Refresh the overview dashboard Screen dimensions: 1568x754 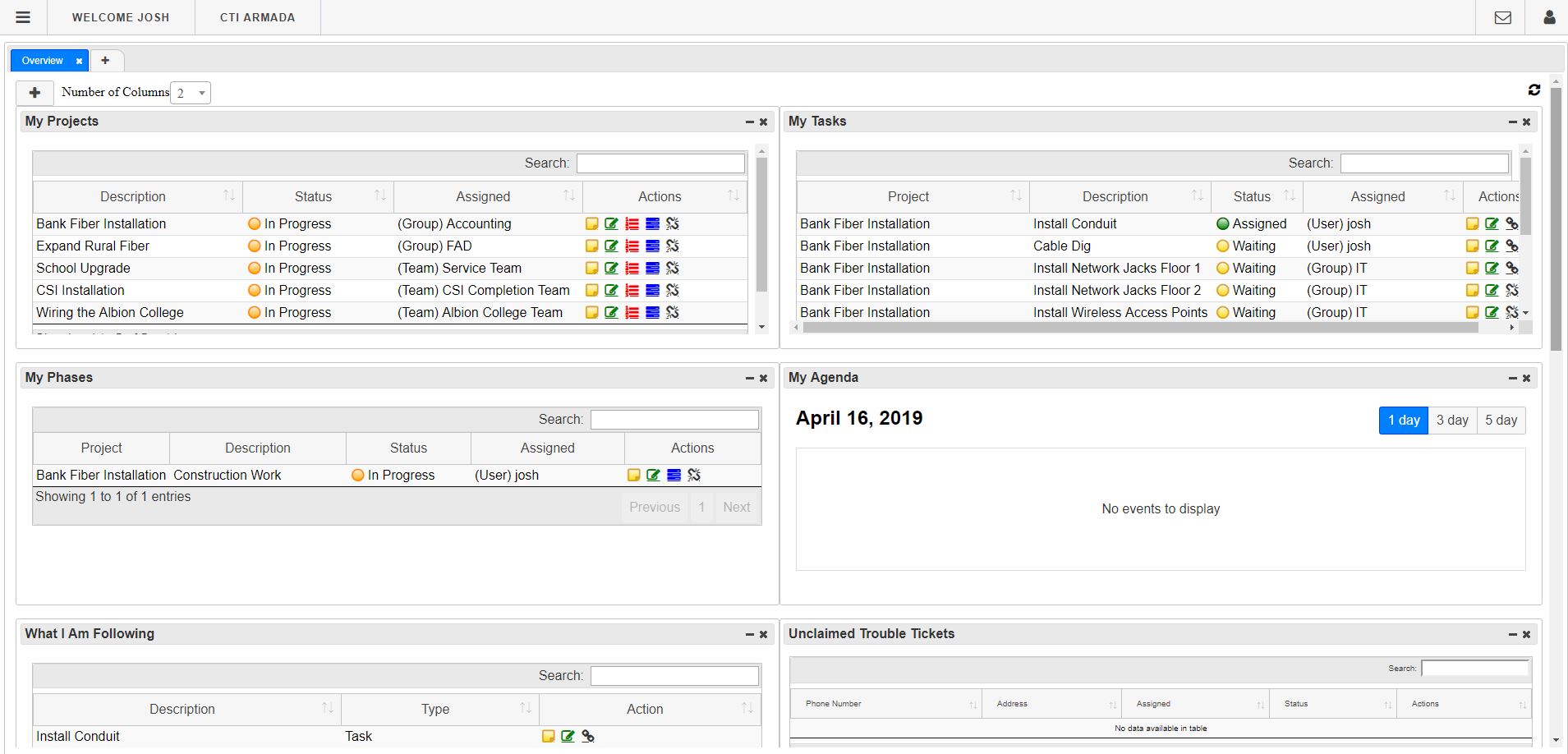[x=1534, y=90]
